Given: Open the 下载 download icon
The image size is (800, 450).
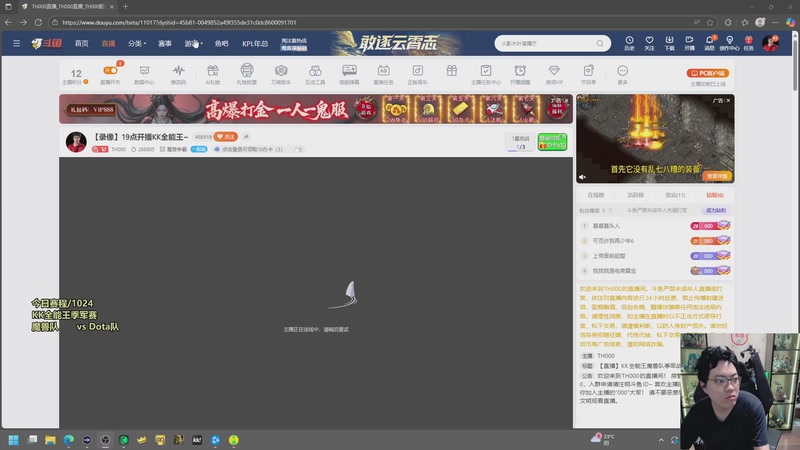Looking at the screenshot, I should pyautogui.click(x=669, y=43).
